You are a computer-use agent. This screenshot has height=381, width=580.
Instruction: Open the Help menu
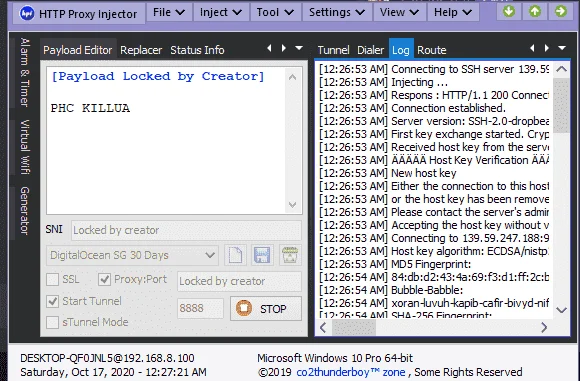pyautogui.click(x=453, y=12)
